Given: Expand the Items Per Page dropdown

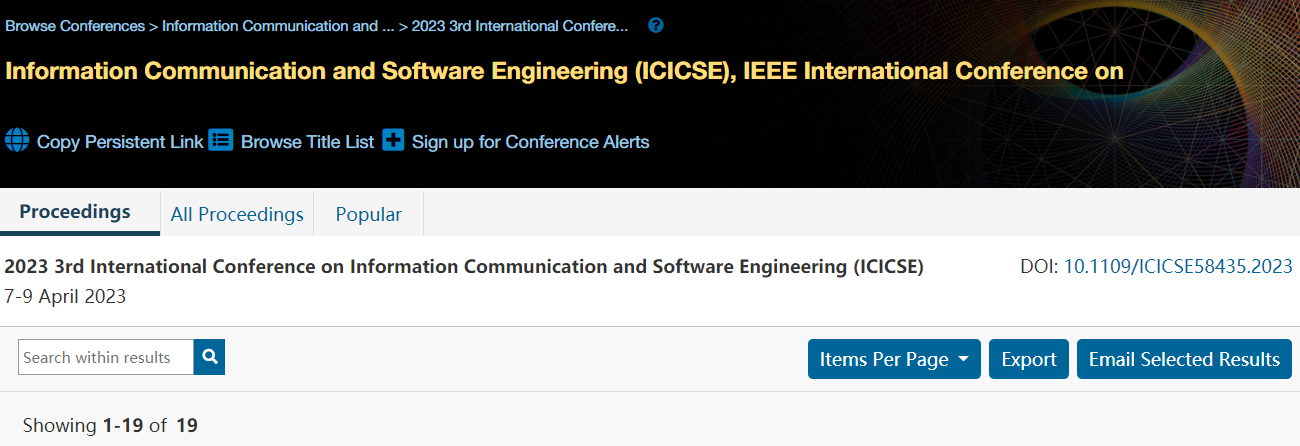Looking at the screenshot, I should tap(894, 359).
